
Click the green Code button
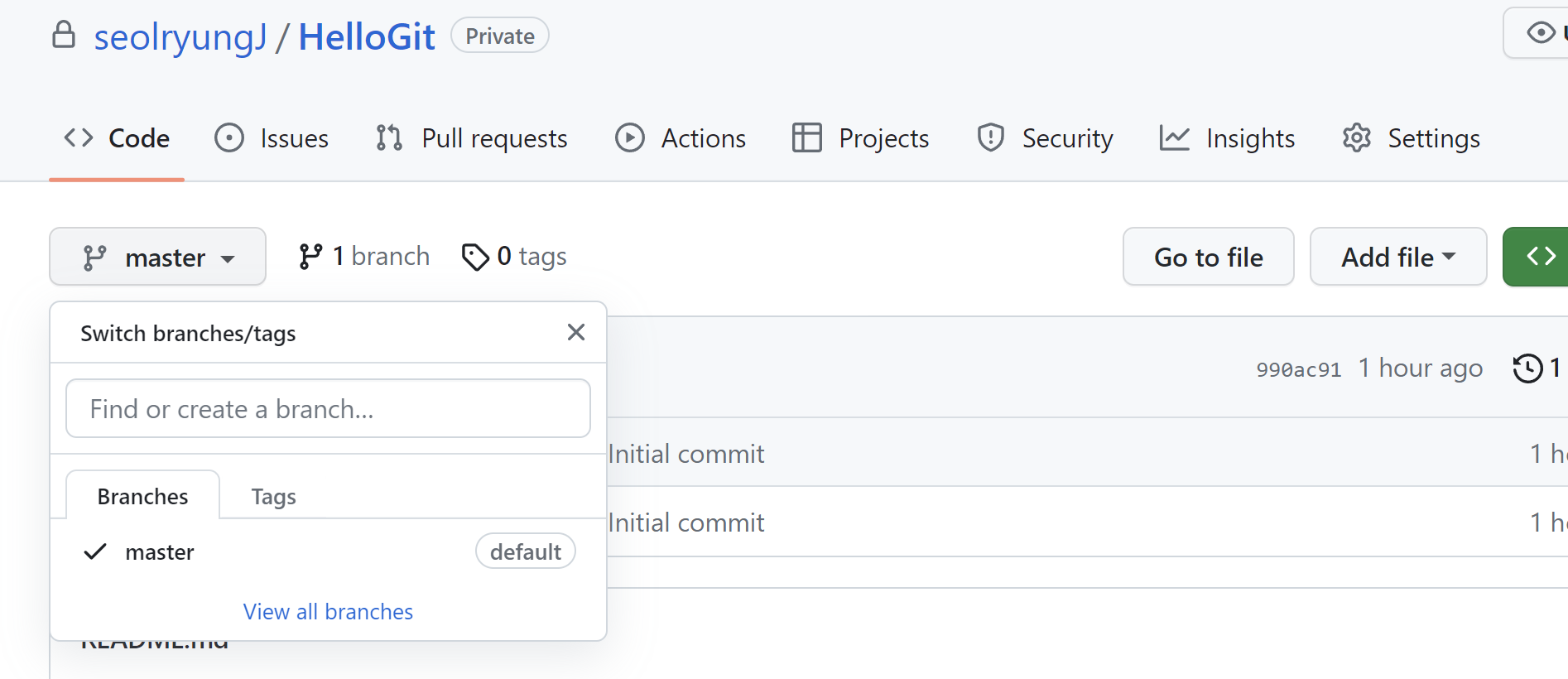[x=1537, y=257]
